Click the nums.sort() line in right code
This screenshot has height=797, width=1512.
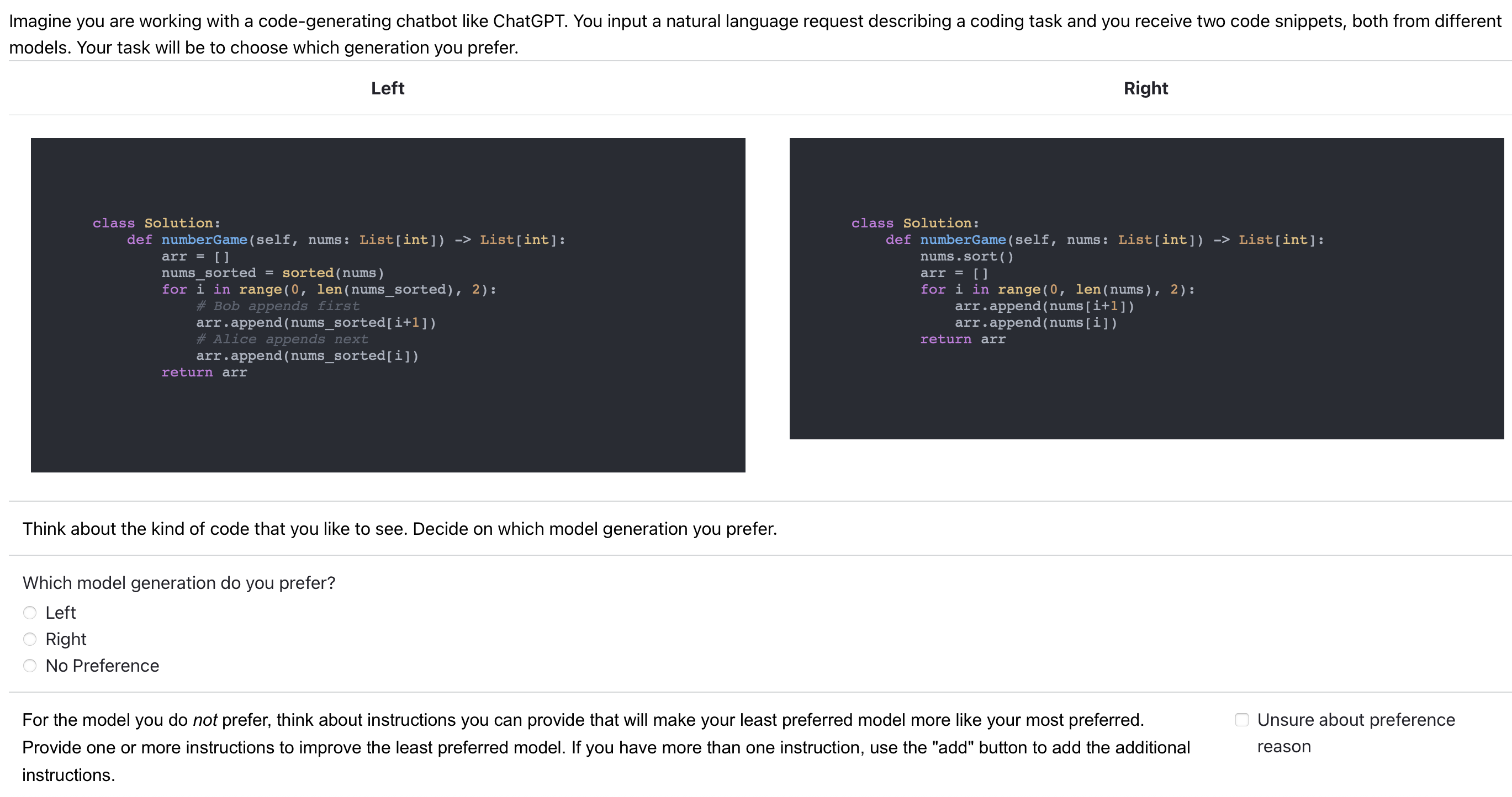[966, 256]
